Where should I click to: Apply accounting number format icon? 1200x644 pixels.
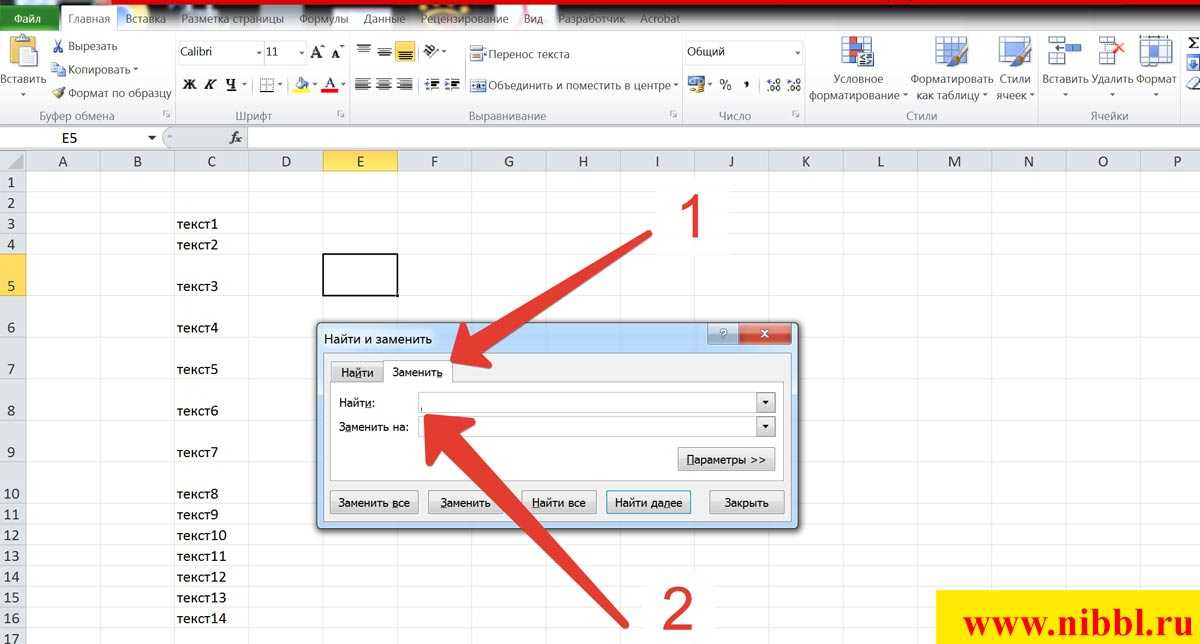coord(696,85)
